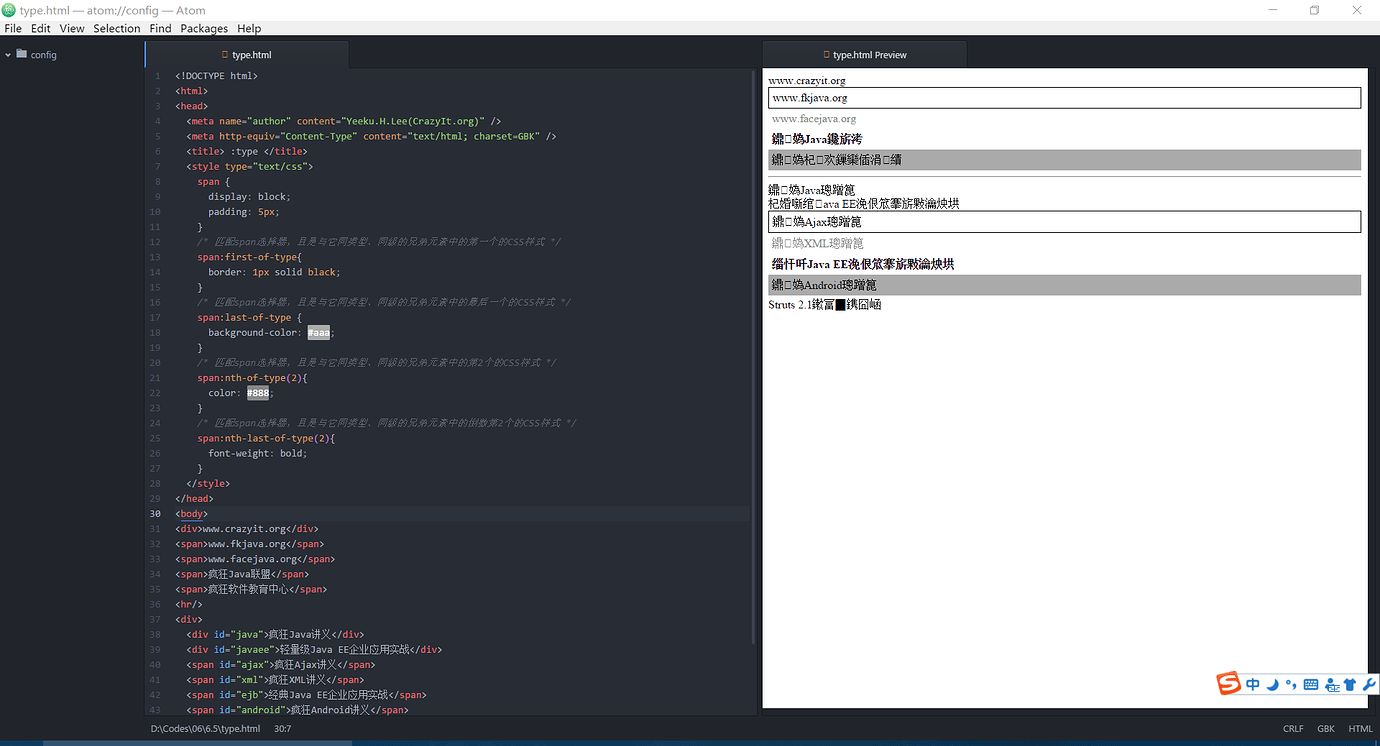Click the Sogou input method logo
Image resolution: width=1380 pixels, height=746 pixels.
pyautogui.click(x=1229, y=683)
